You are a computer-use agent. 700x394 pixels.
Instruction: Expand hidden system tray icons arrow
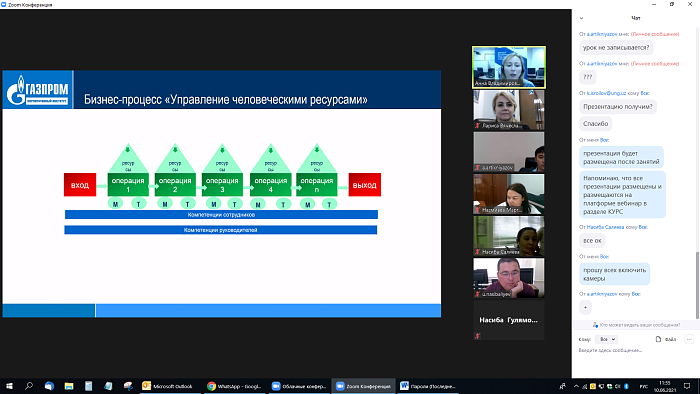tap(576, 386)
